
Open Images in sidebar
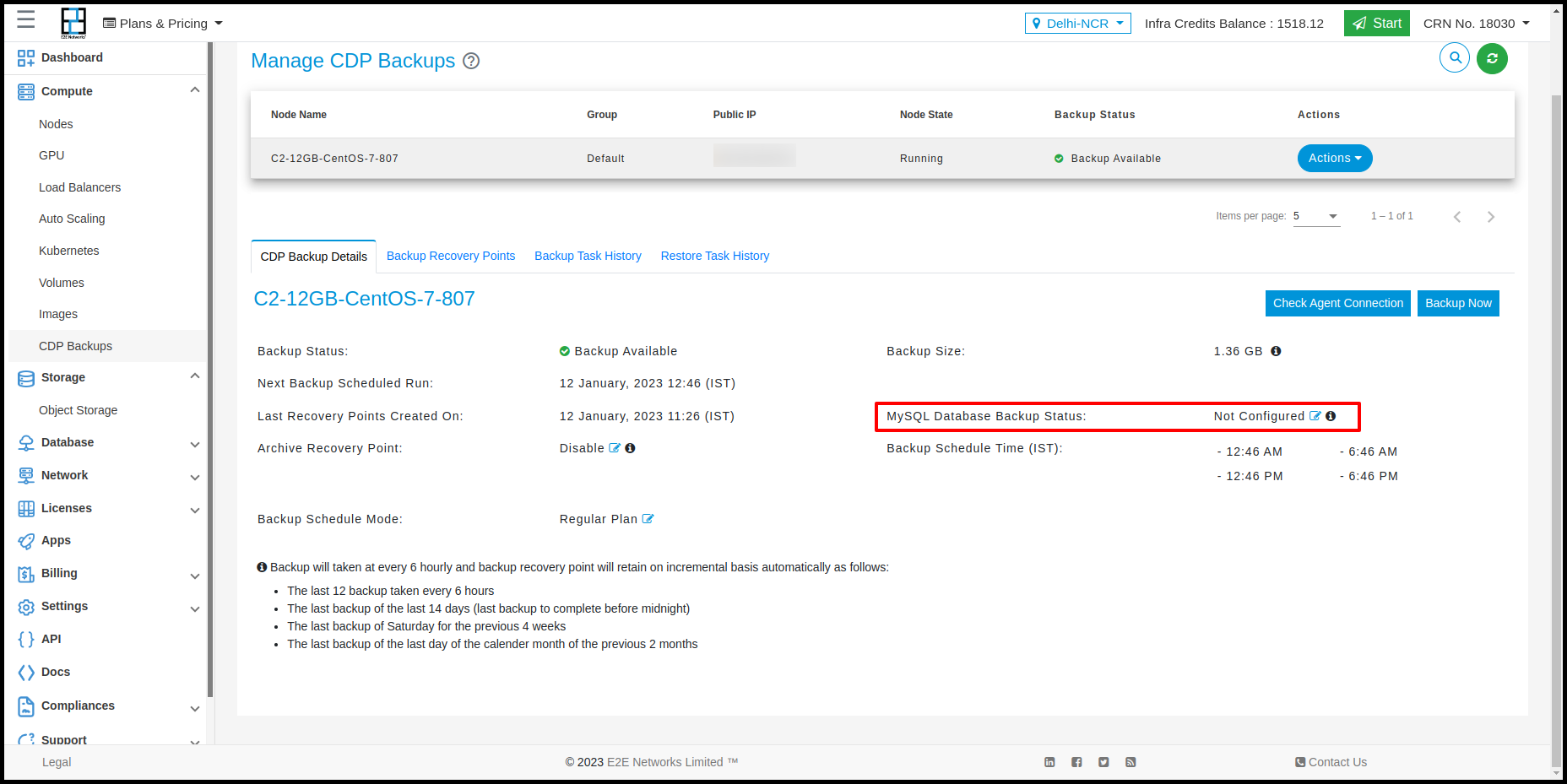[57, 314]
